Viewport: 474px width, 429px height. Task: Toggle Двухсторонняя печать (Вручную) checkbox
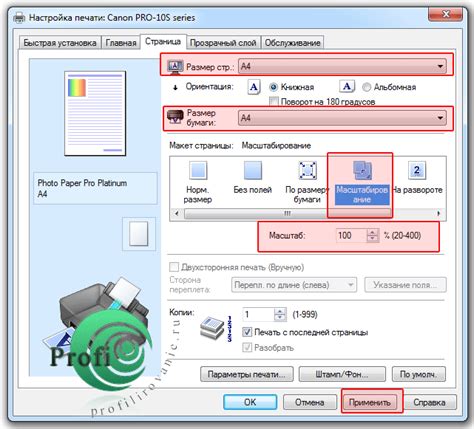[174, 267]
